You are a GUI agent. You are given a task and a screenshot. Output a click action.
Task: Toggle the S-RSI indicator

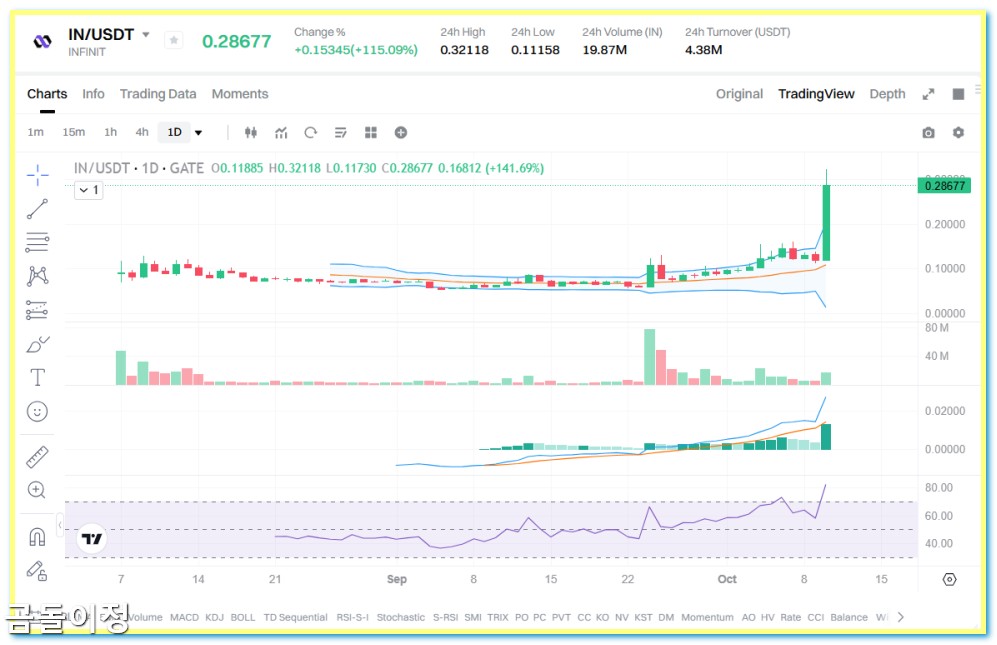click(x=445, y=617)
